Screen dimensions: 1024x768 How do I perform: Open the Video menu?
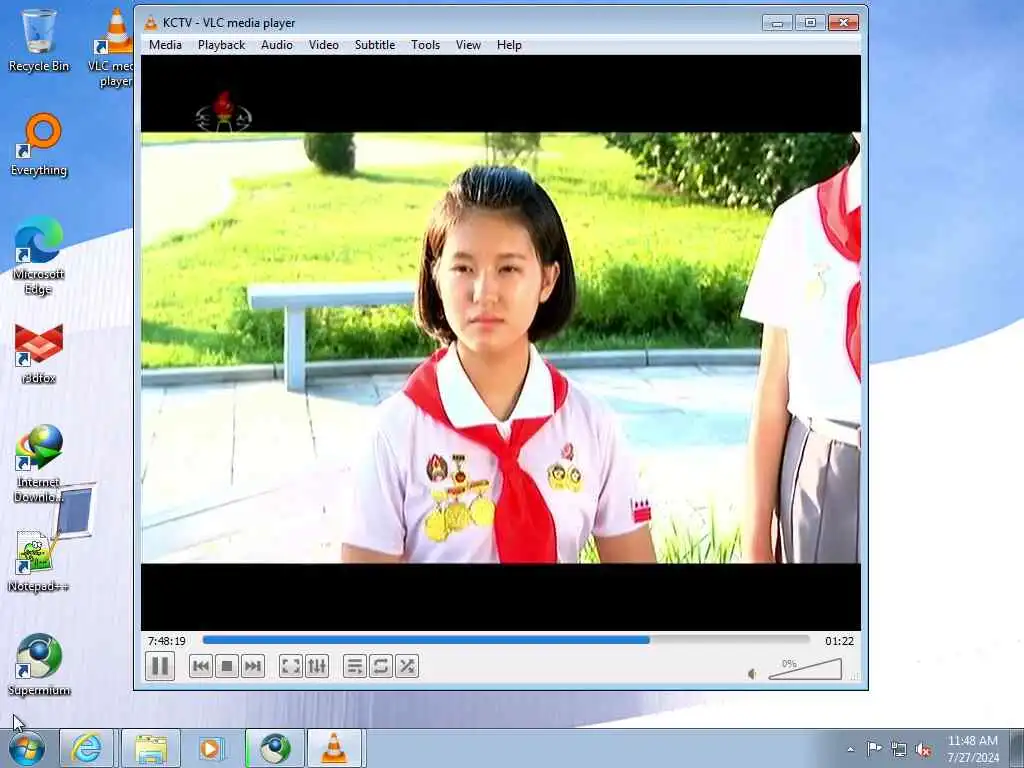[x=323, y=45]
